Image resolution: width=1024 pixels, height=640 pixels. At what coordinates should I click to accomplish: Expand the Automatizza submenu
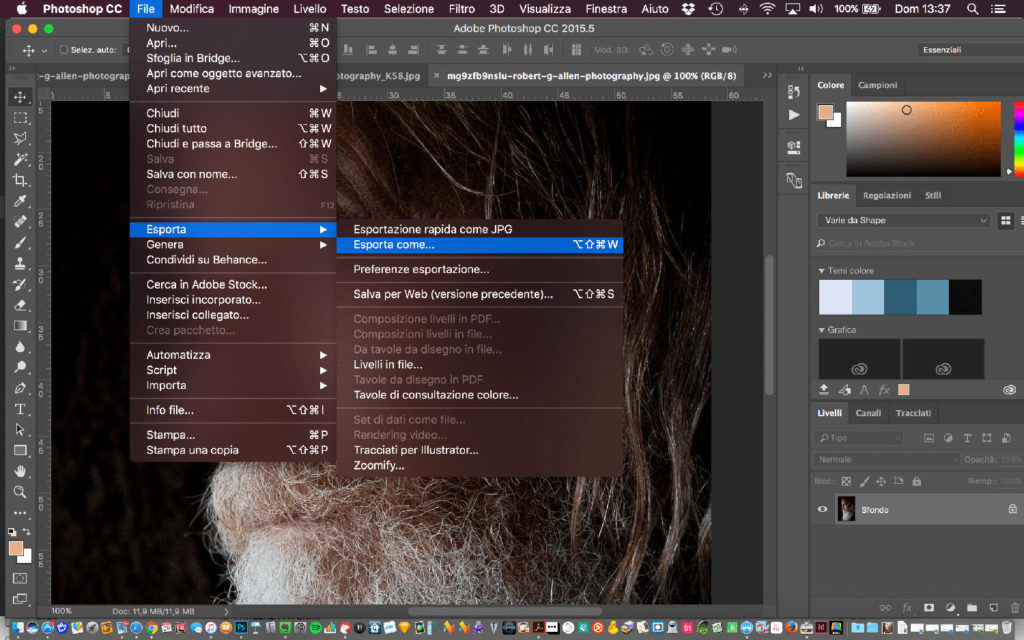233,355
